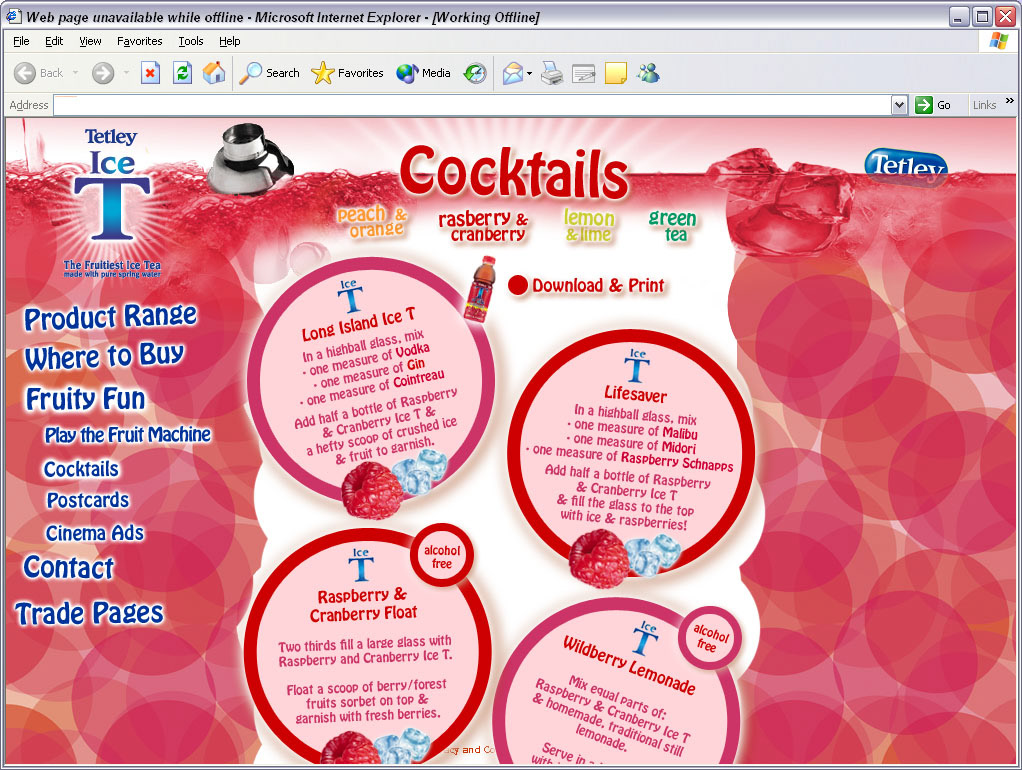Screen dimensions: 1022x770
Task: Select the rasberry & cranberry flavour
Action: (484, 226)
